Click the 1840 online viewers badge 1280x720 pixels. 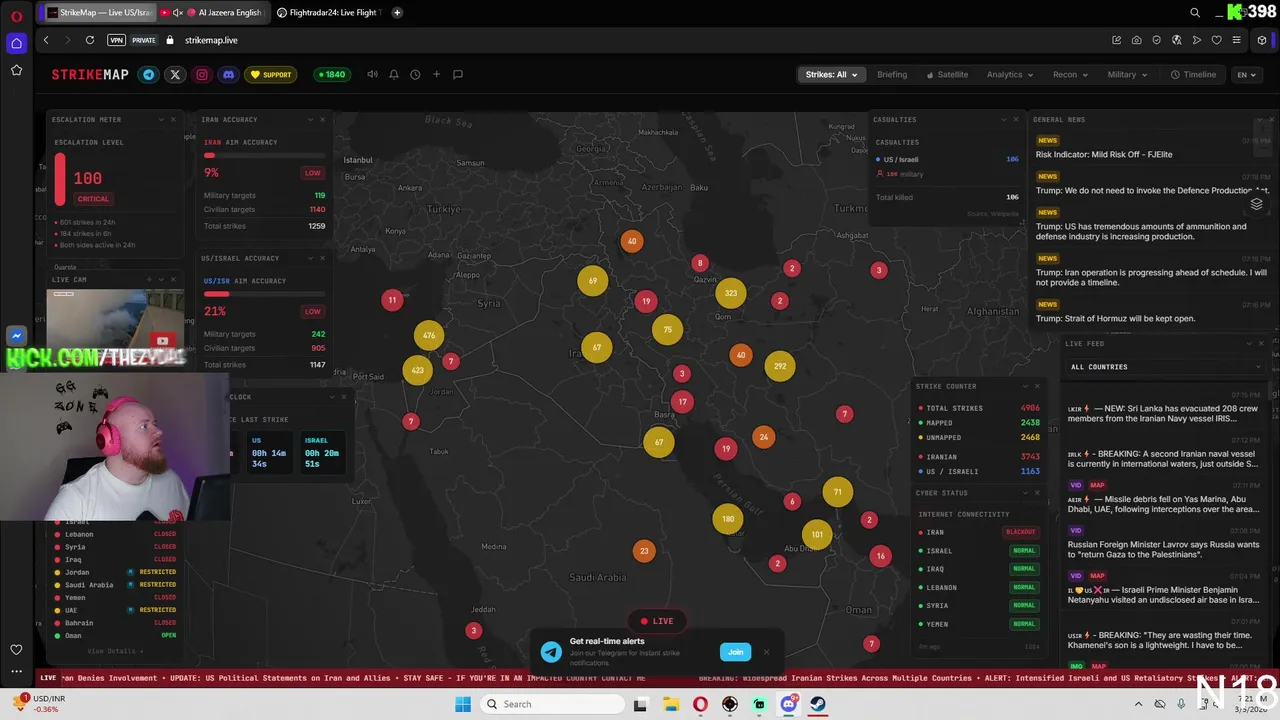[331, 74]
